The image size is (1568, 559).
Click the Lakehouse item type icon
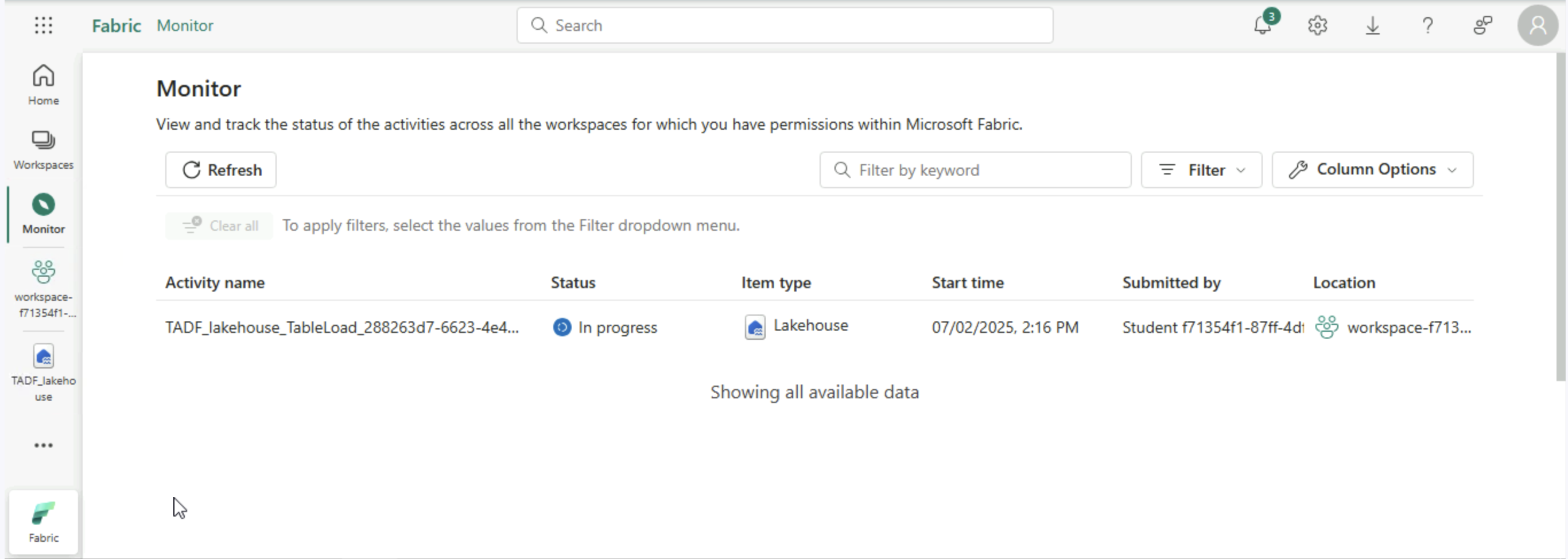[x=755, y=327]
